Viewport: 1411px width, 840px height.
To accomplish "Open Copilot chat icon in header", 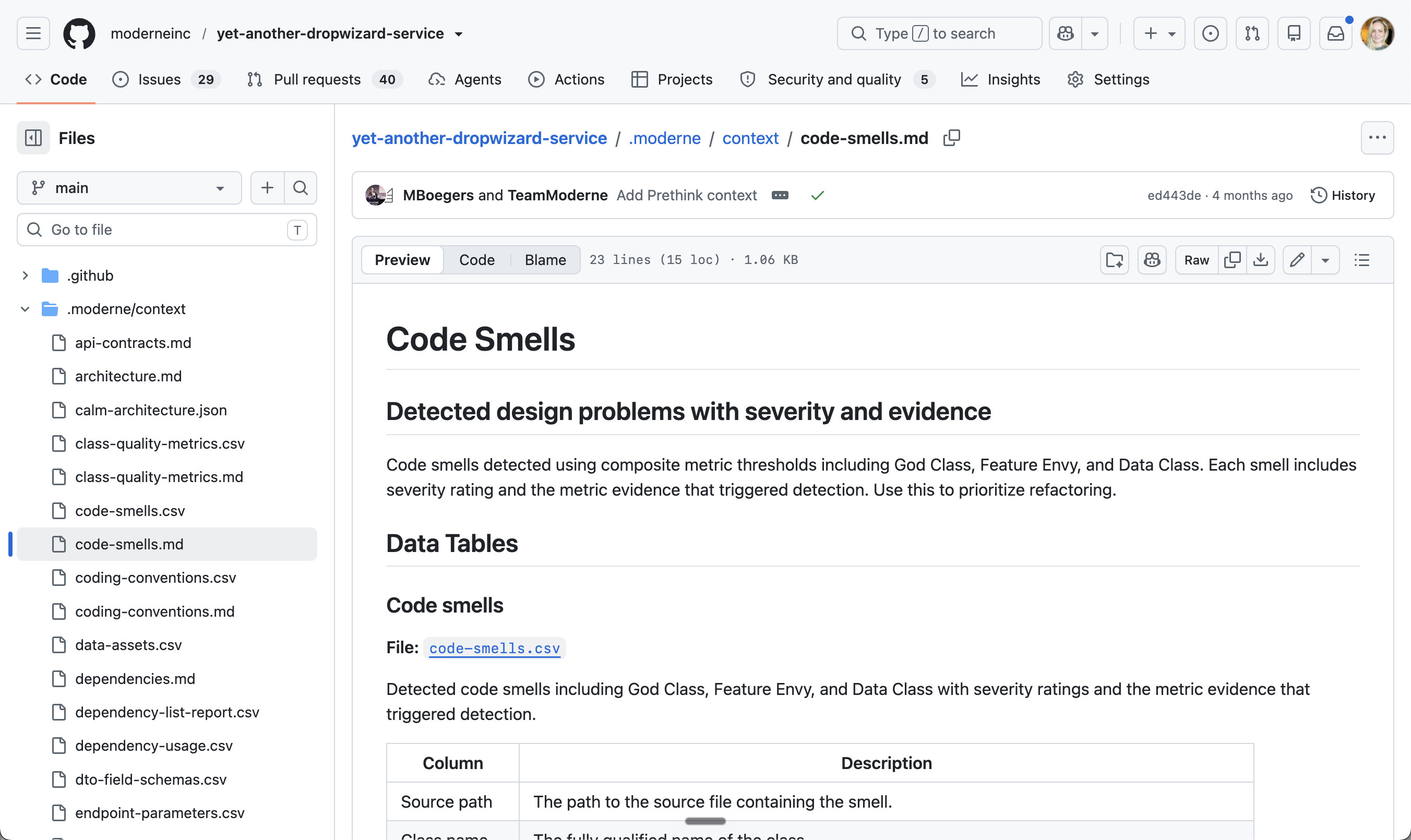I will [x=1065, y=33].
